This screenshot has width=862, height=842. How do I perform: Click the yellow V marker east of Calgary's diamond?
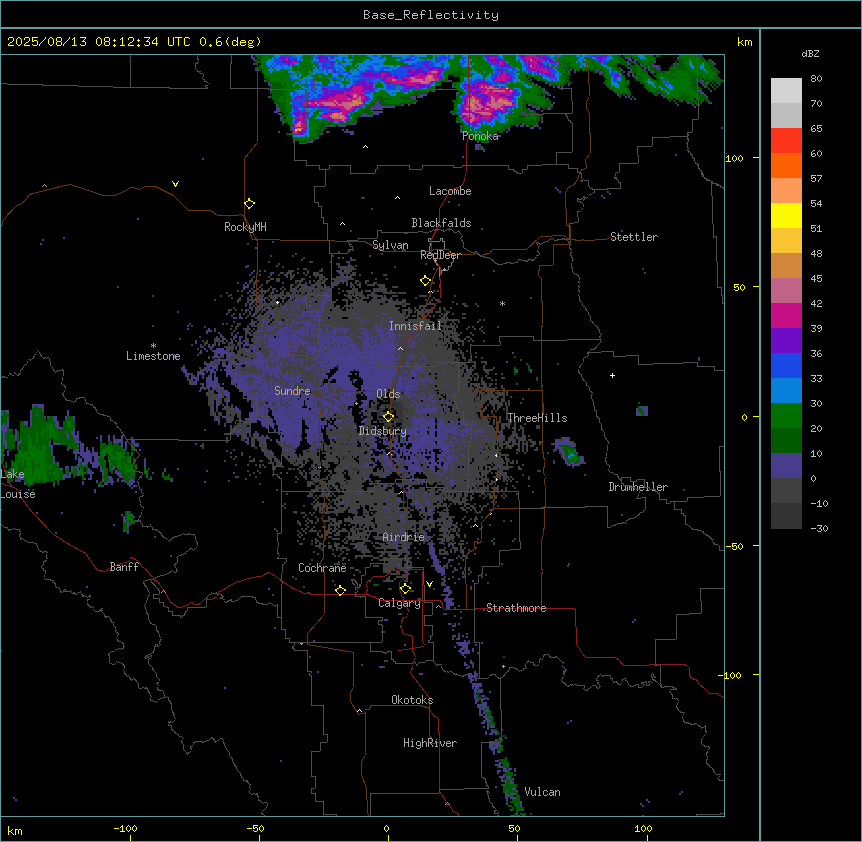click(429, 584)
